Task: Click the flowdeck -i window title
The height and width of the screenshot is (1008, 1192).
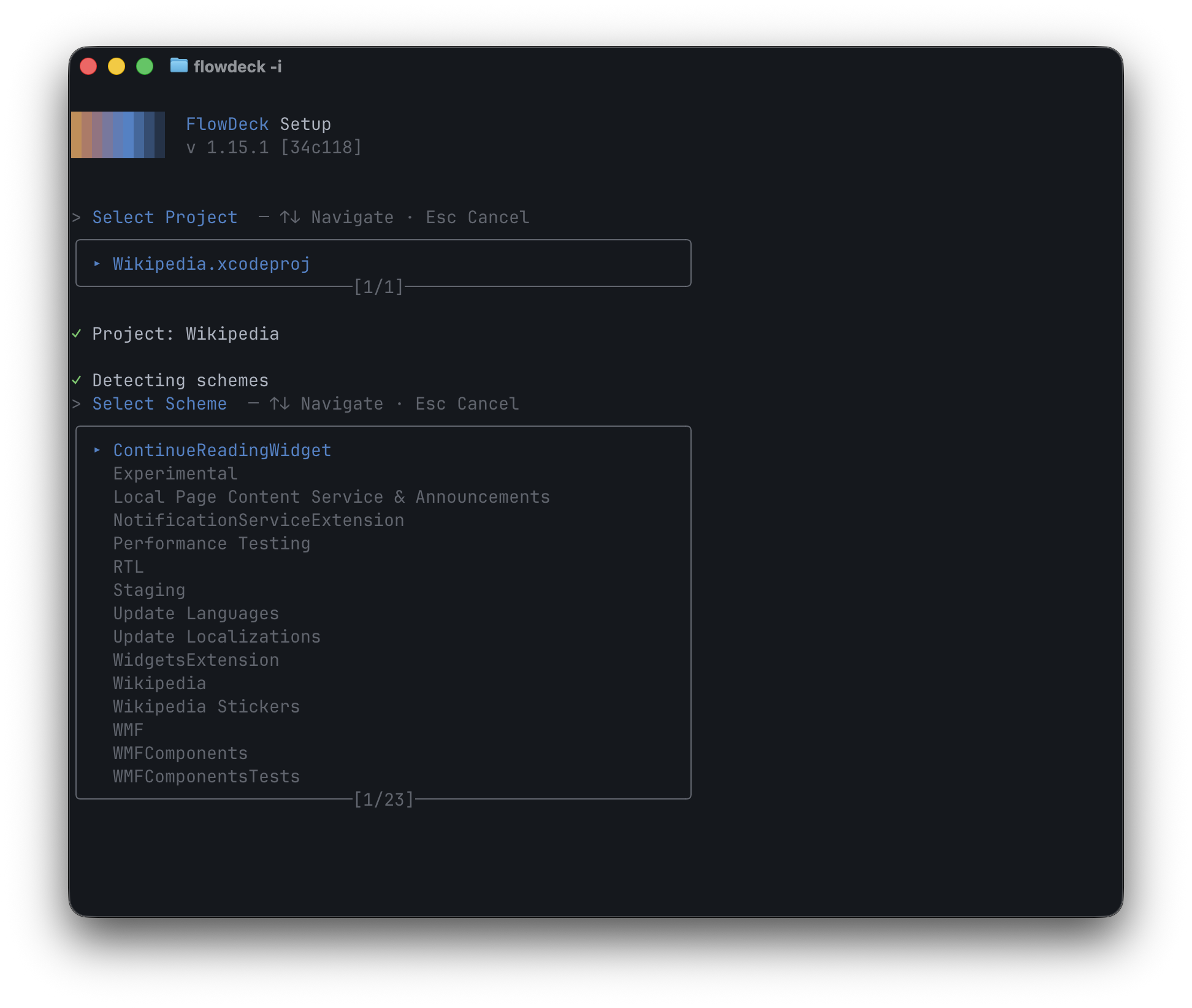Action: point(238,66)
